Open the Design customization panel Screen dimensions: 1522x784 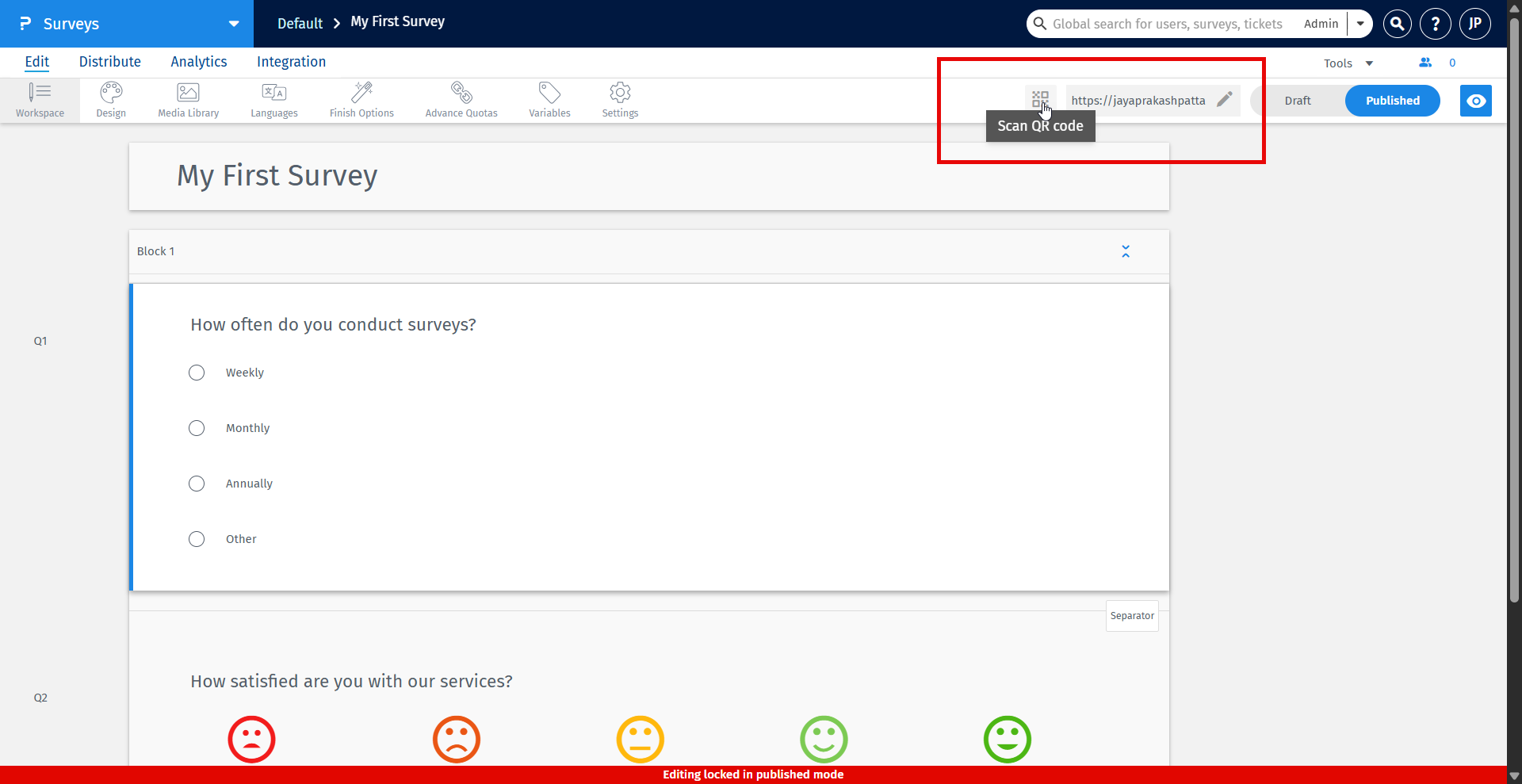pos(110,99)
